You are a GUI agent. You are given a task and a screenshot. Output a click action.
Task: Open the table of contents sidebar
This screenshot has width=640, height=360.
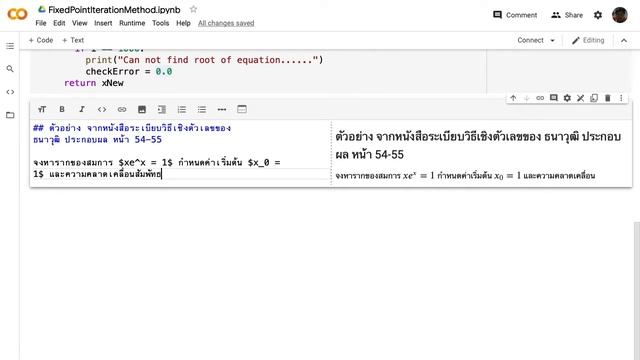coord(10,46)
